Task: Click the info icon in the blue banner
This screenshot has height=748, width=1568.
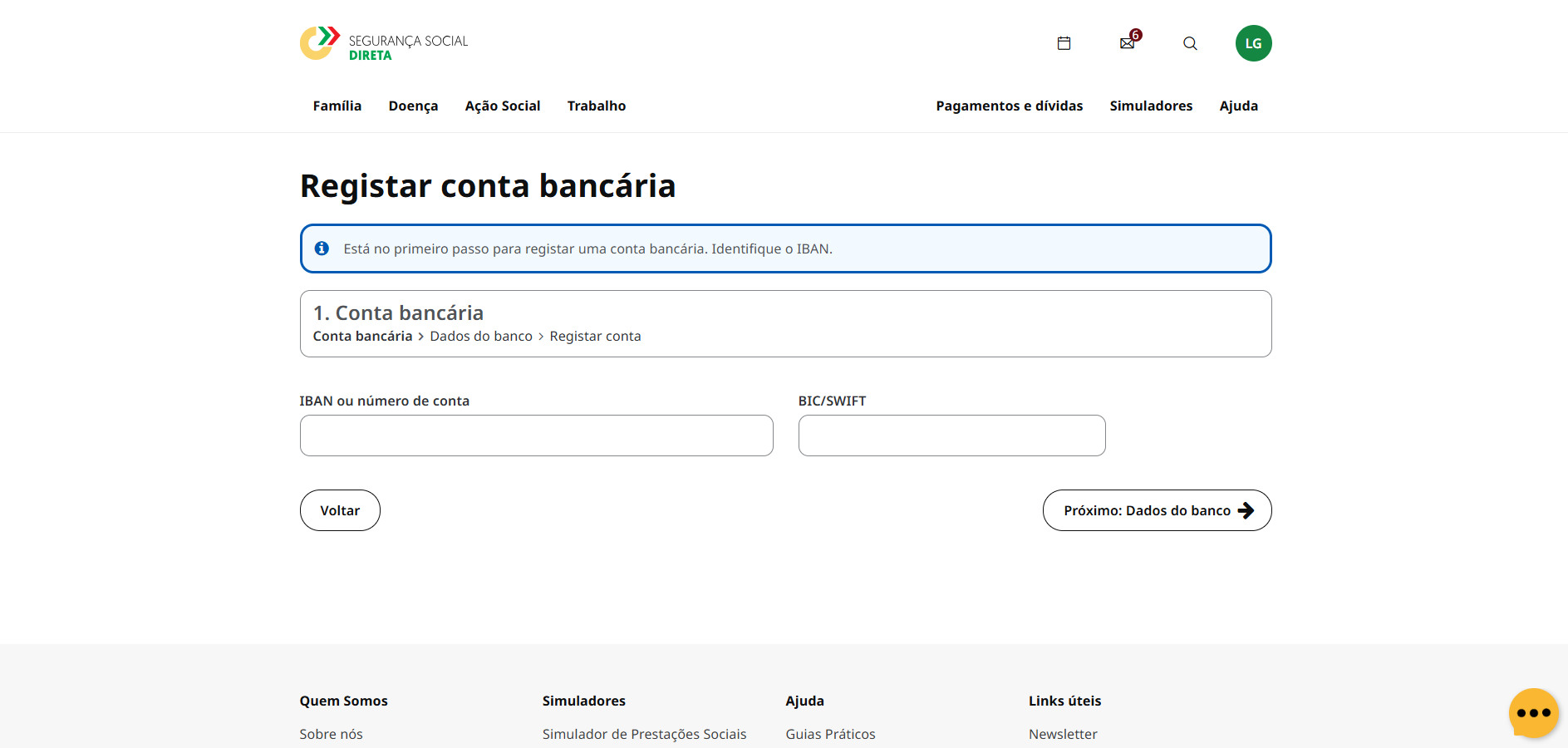Action: pyautogui.click(x=322, y=248)
